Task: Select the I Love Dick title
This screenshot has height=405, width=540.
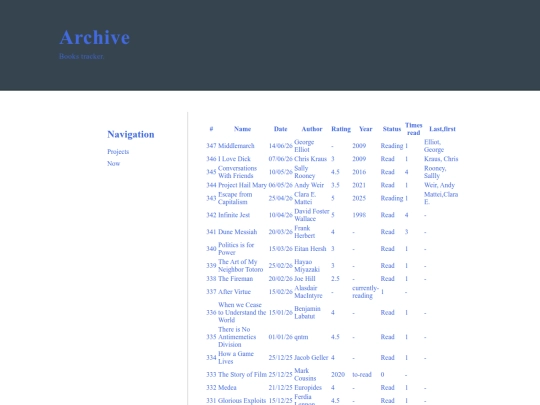Action: 234,159
